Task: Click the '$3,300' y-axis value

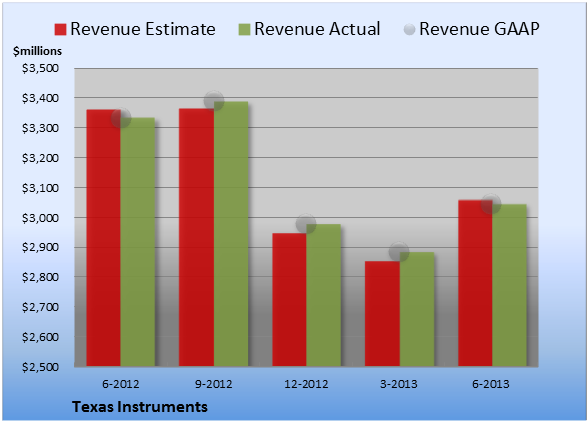Action: [x=40, y=128]
